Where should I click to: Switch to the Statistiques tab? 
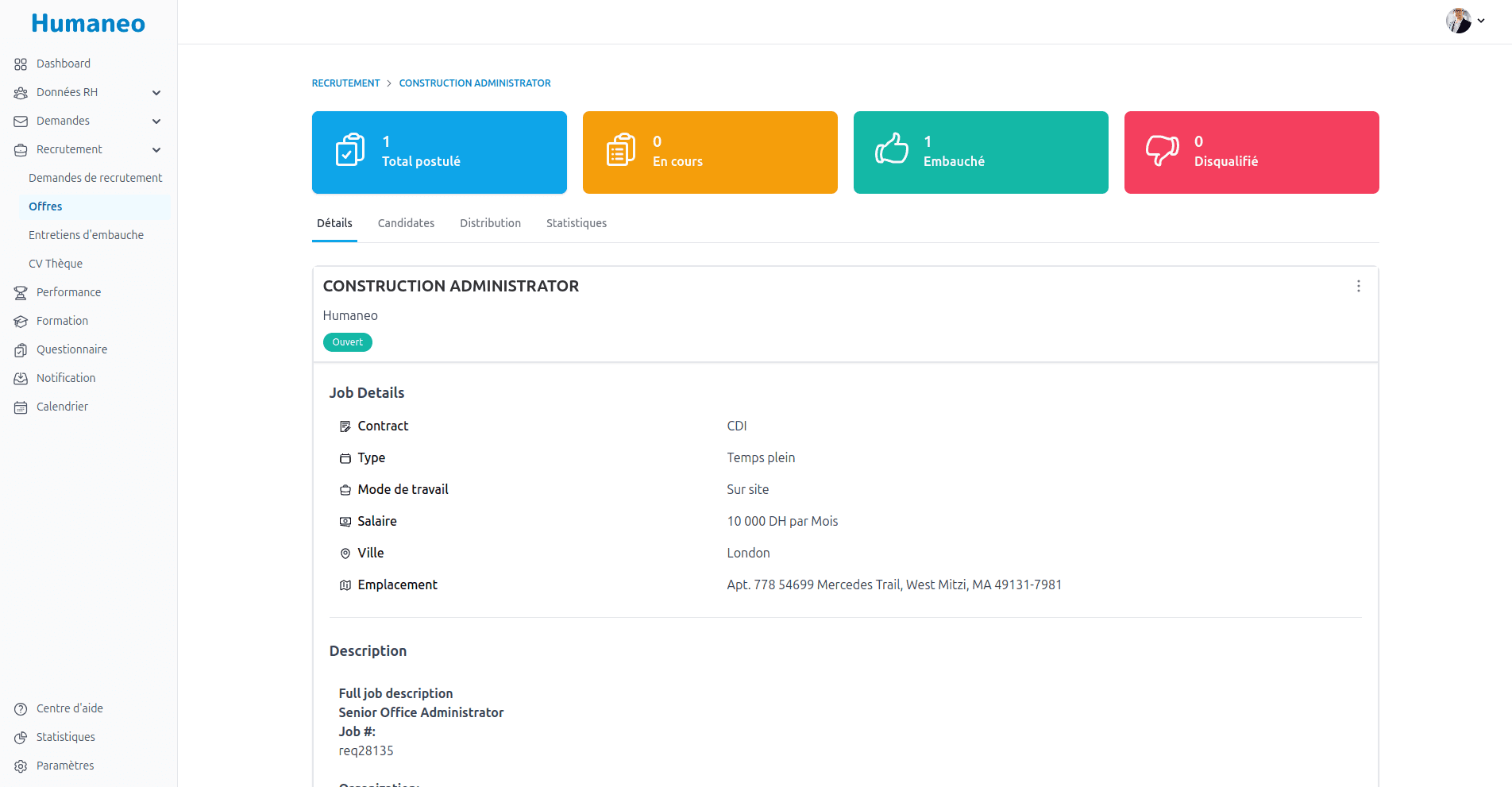coord(576,223)
